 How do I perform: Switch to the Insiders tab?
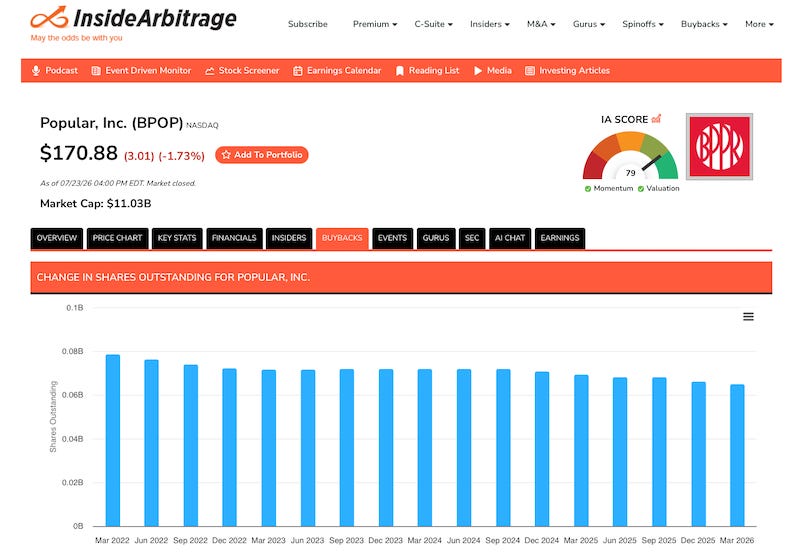pos(289,238)
